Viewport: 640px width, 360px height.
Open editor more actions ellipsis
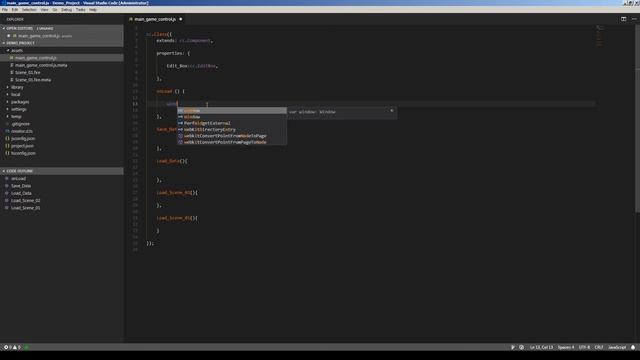[634, 19]
